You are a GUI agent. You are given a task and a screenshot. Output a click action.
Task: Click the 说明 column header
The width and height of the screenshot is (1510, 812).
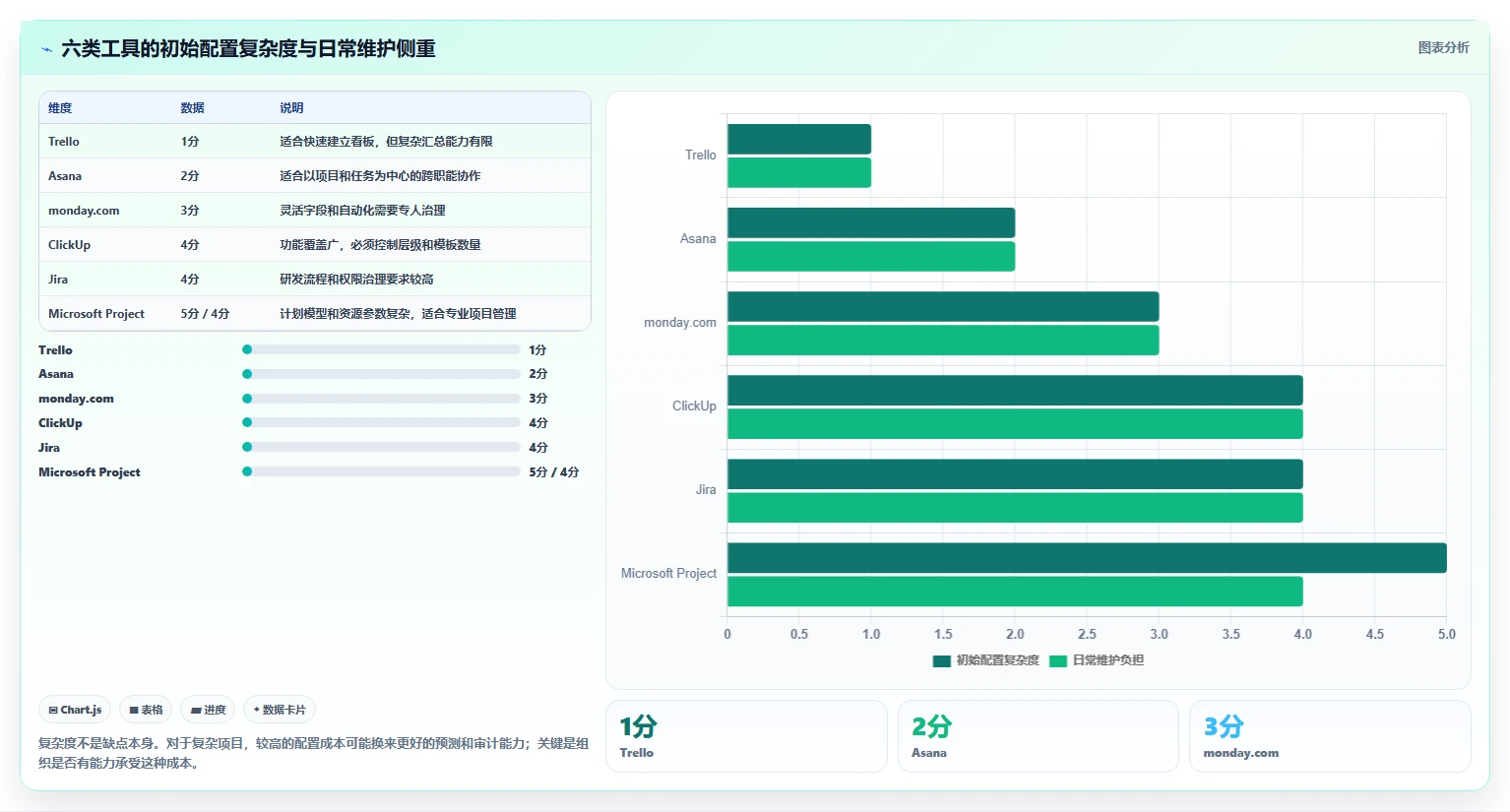[291, 108]
